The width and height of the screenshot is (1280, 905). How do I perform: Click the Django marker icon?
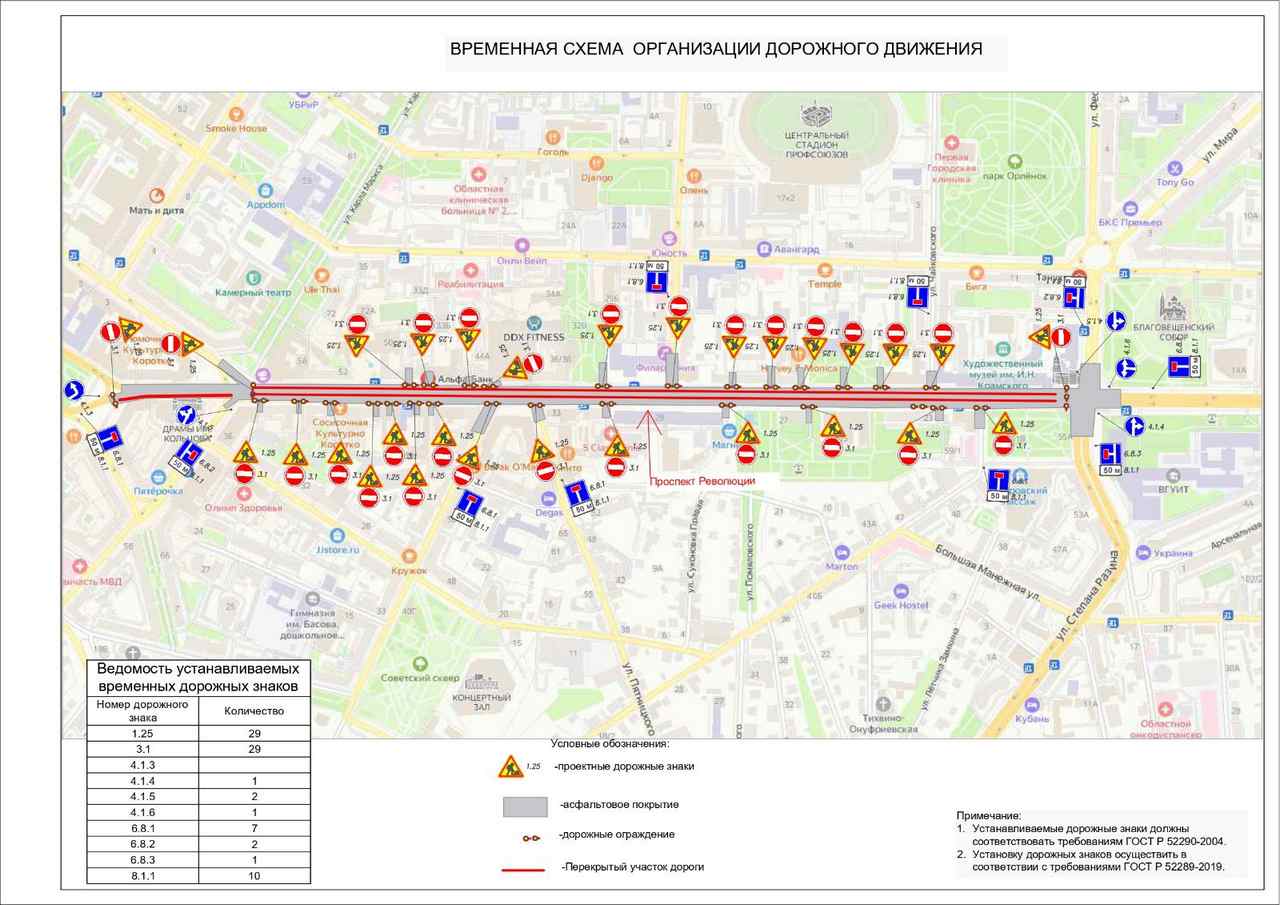coord(596,162)
